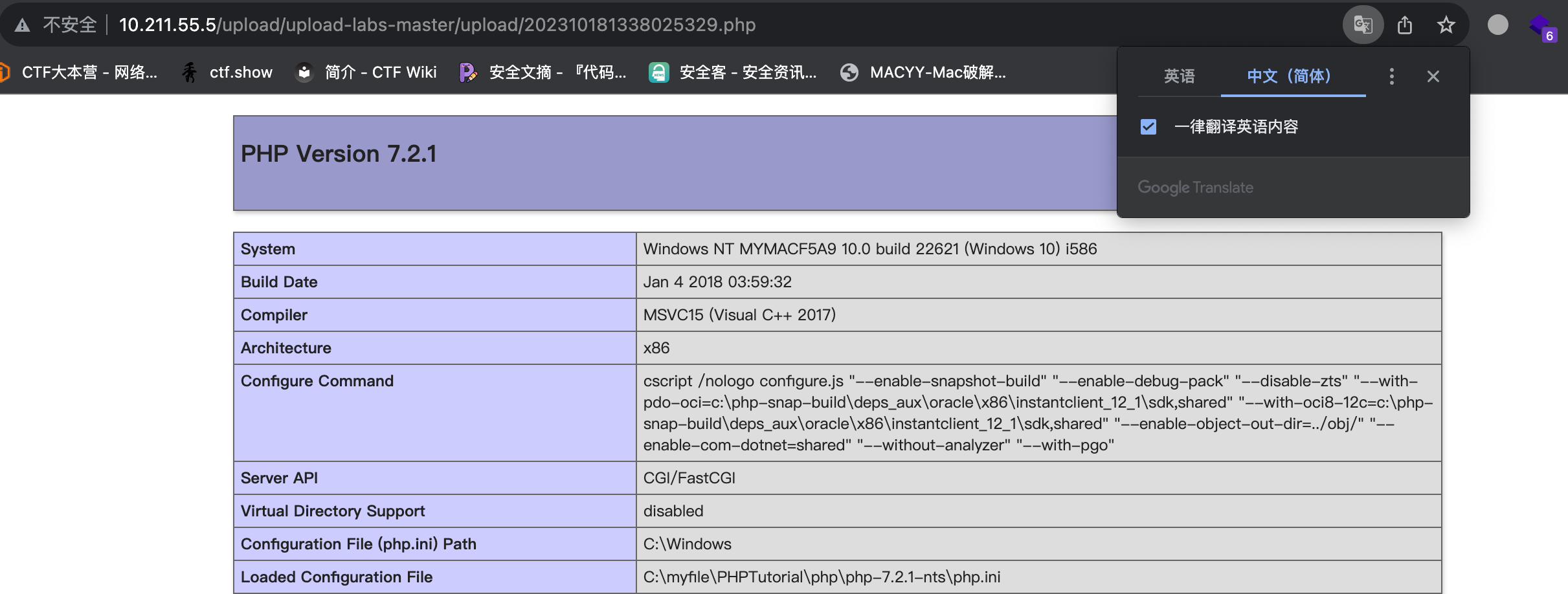Click the Windows NT MYMACF5A9 system value
The height and width of the screenshot is (594, 1568).
870,249
